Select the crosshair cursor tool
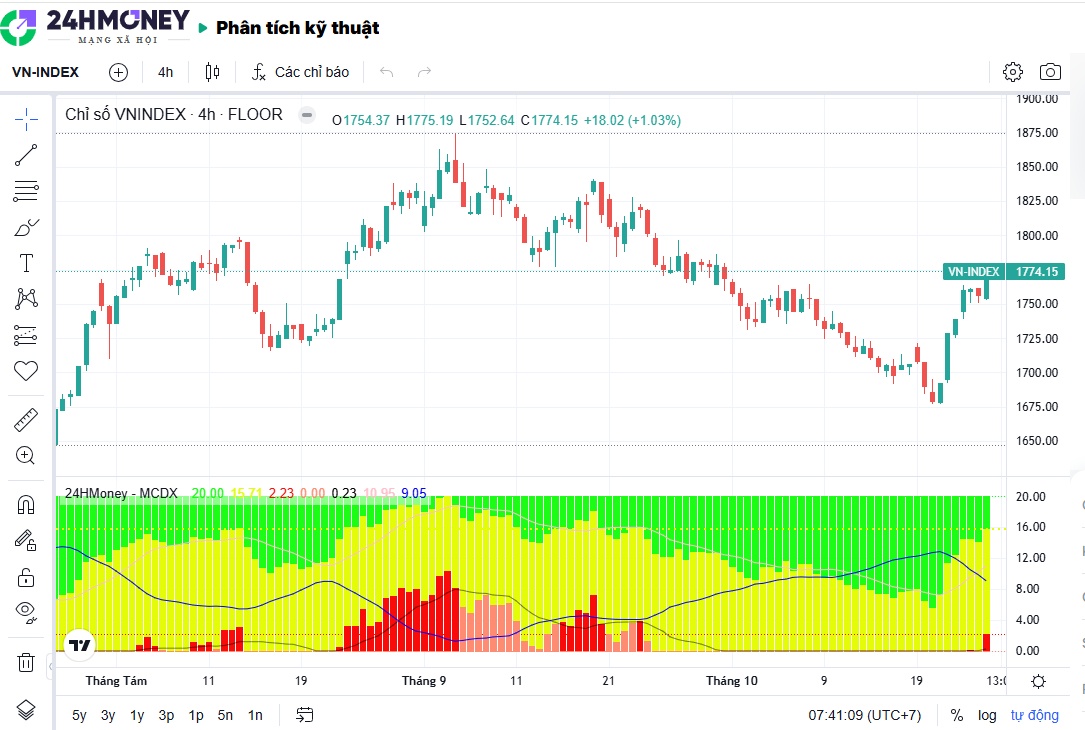 coord(26,119)
